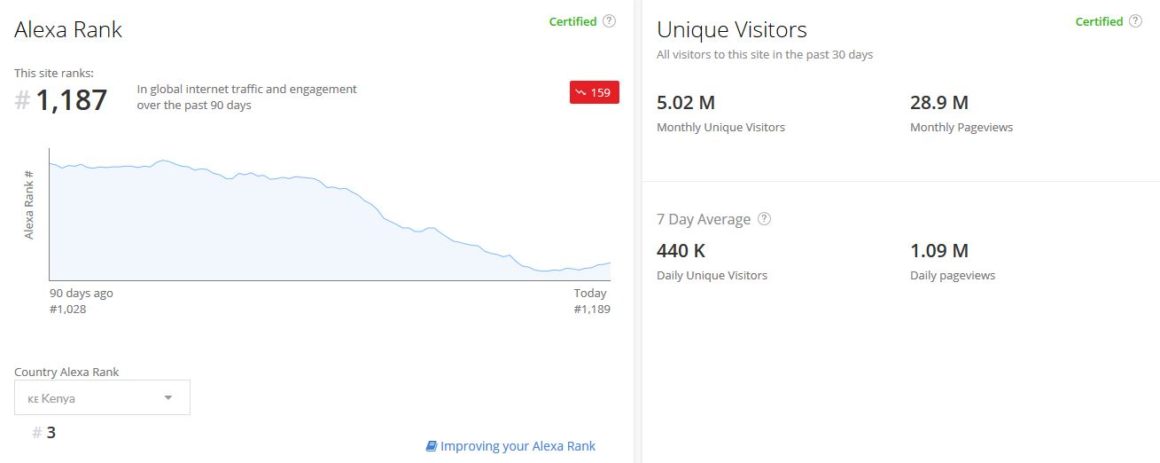Open the Country Alexa Rank dropdown showing Kenya
The image size is (1160, 463).
[102, 398]
